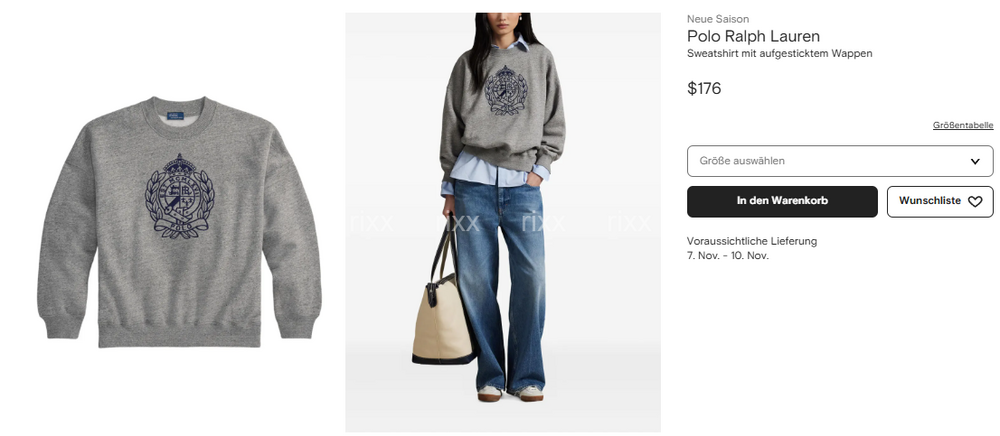Click the beige tote bag in model photo
Image resolution: width=1000 pixels, height=436 pixels.
click(x=444, y=319)
